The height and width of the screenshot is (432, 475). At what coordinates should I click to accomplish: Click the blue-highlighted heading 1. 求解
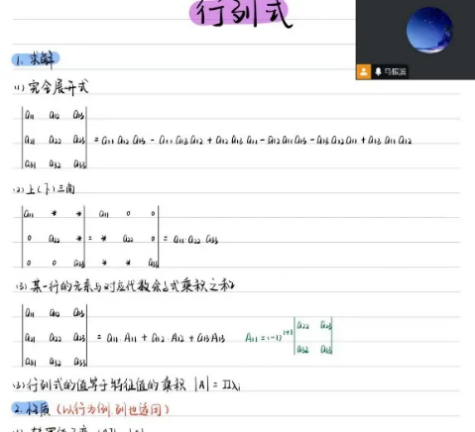[x=36, y=60]
